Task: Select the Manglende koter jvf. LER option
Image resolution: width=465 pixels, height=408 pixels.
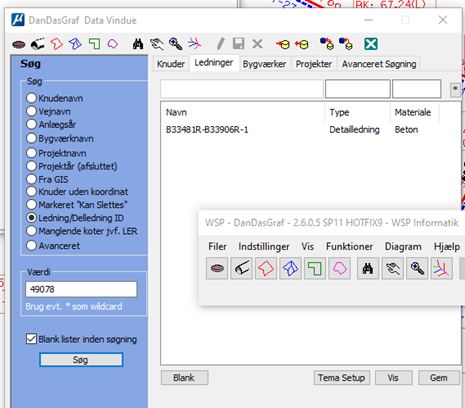Action: click(31, 231)
